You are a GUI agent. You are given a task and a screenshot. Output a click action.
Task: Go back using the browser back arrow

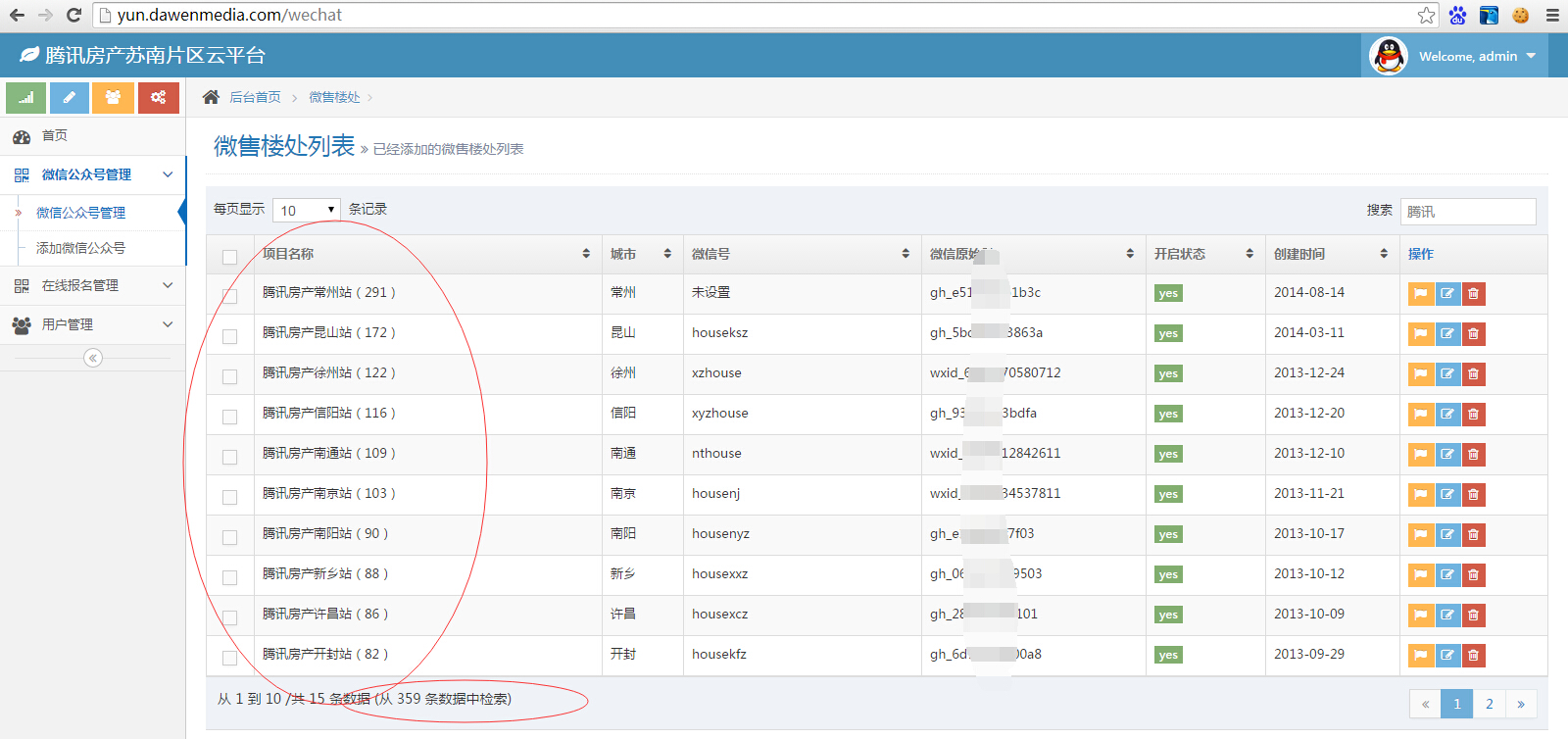(17, 15)
